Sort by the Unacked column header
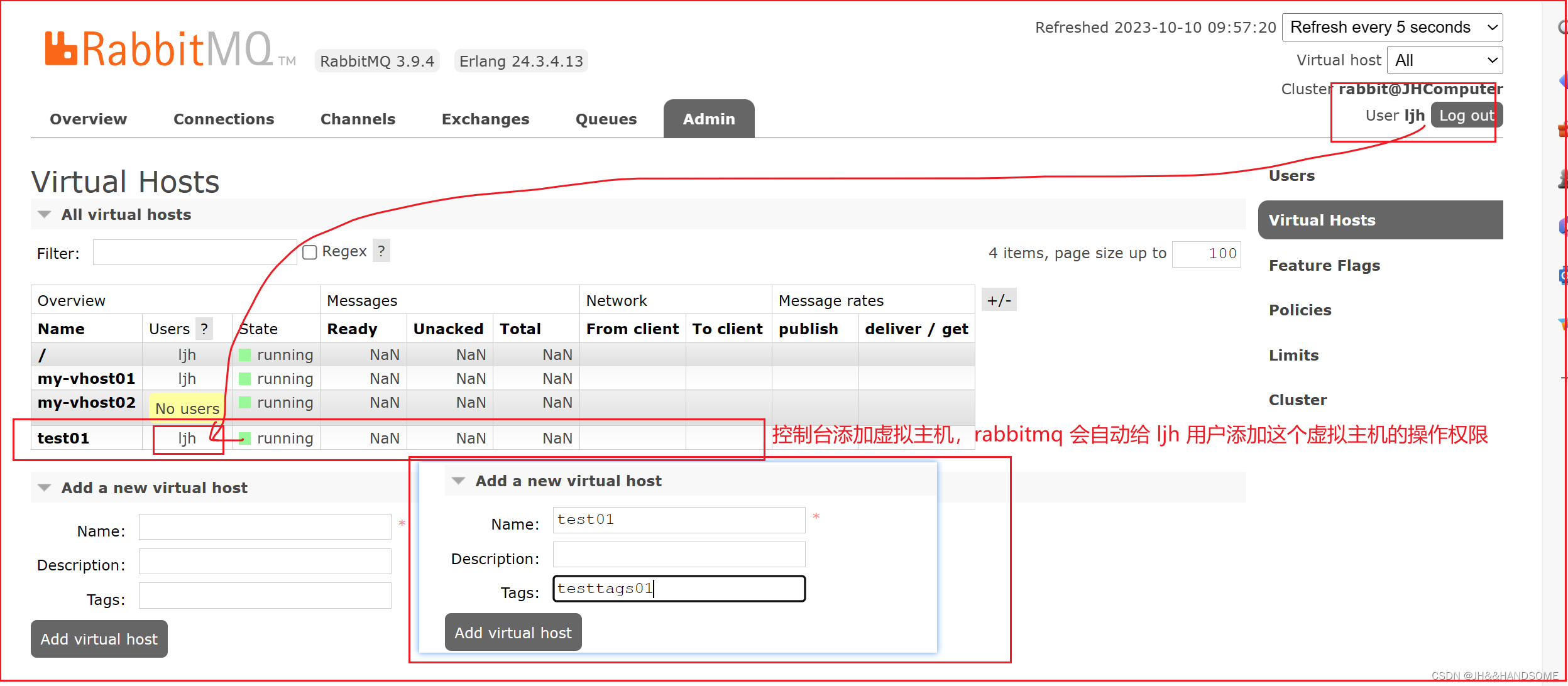1568x686 pixels. 448,329
